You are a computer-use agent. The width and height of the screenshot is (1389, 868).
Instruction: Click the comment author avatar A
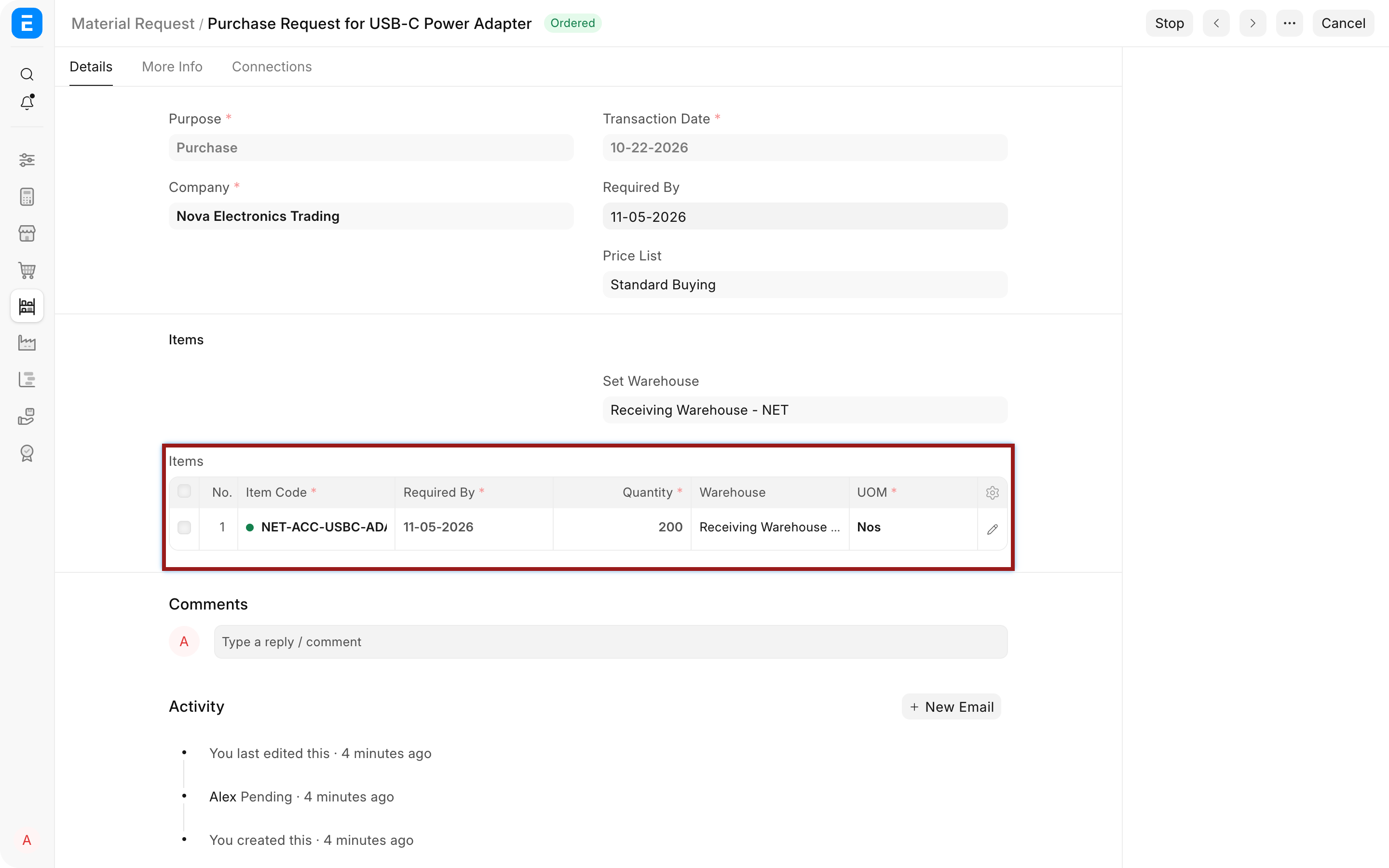tap(184, 642)
